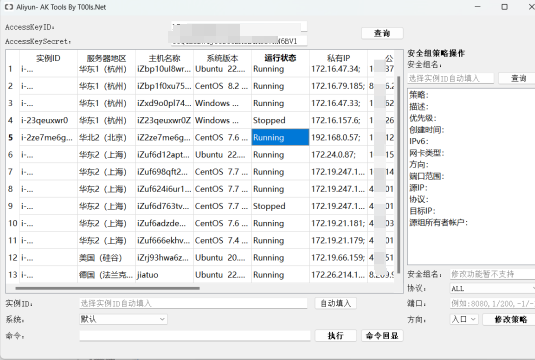Click private IP 172.19.66.159

[x=338, y=258]
